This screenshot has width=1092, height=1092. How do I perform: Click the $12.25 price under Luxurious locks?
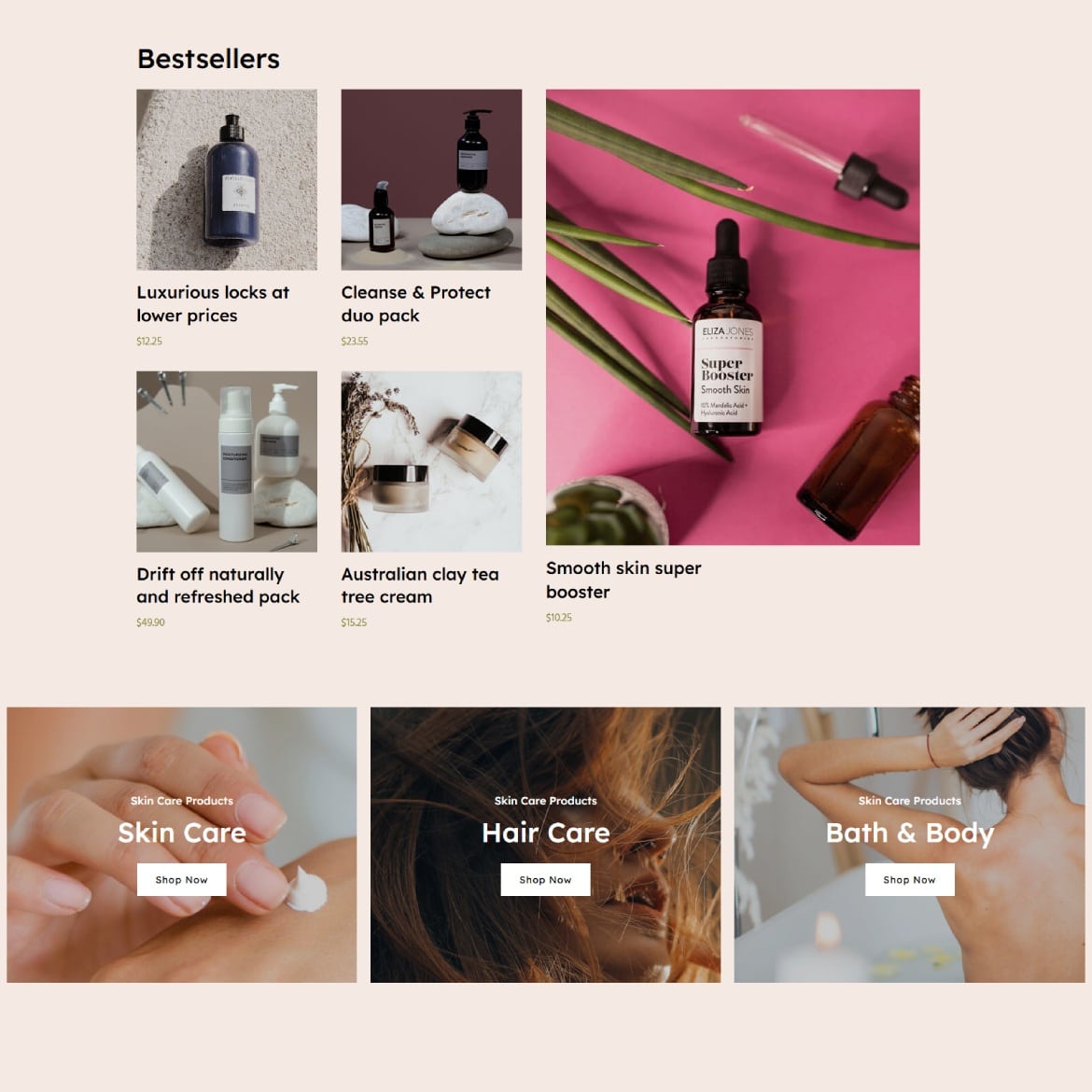click(149, 342)
